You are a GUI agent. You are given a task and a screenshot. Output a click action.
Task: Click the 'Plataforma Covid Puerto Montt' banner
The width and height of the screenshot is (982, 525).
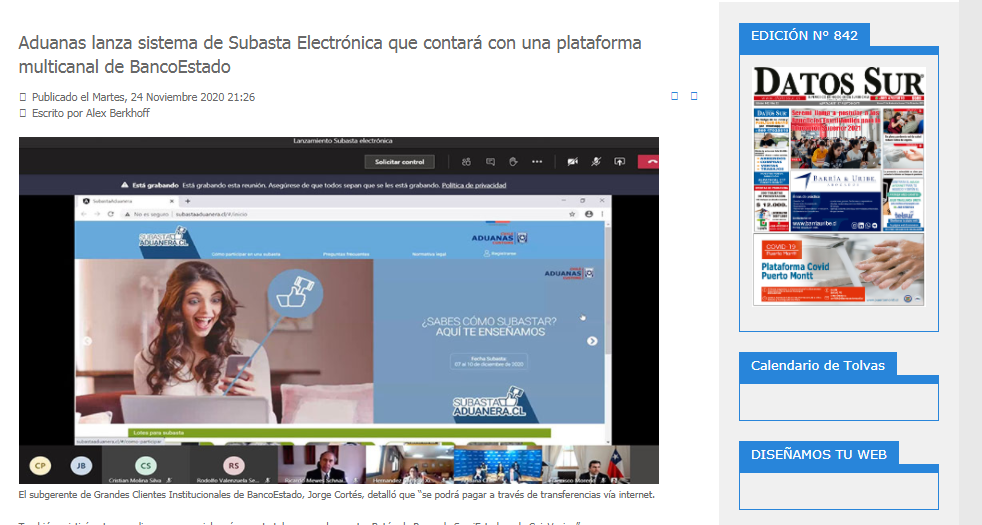coord(839,270)
